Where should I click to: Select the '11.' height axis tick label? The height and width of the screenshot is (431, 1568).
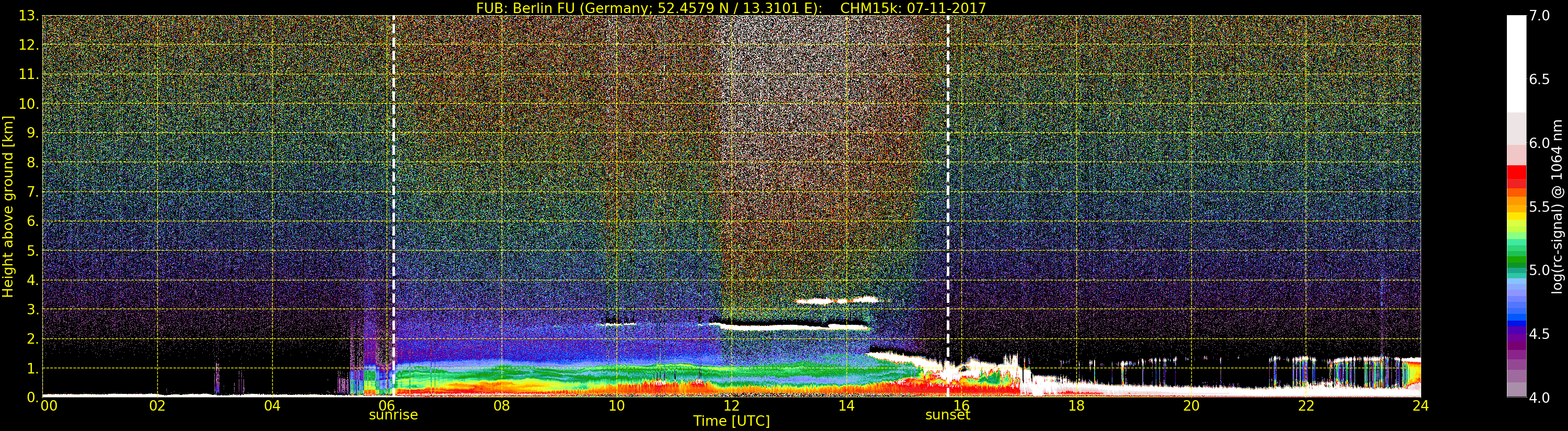pos(29,74)
